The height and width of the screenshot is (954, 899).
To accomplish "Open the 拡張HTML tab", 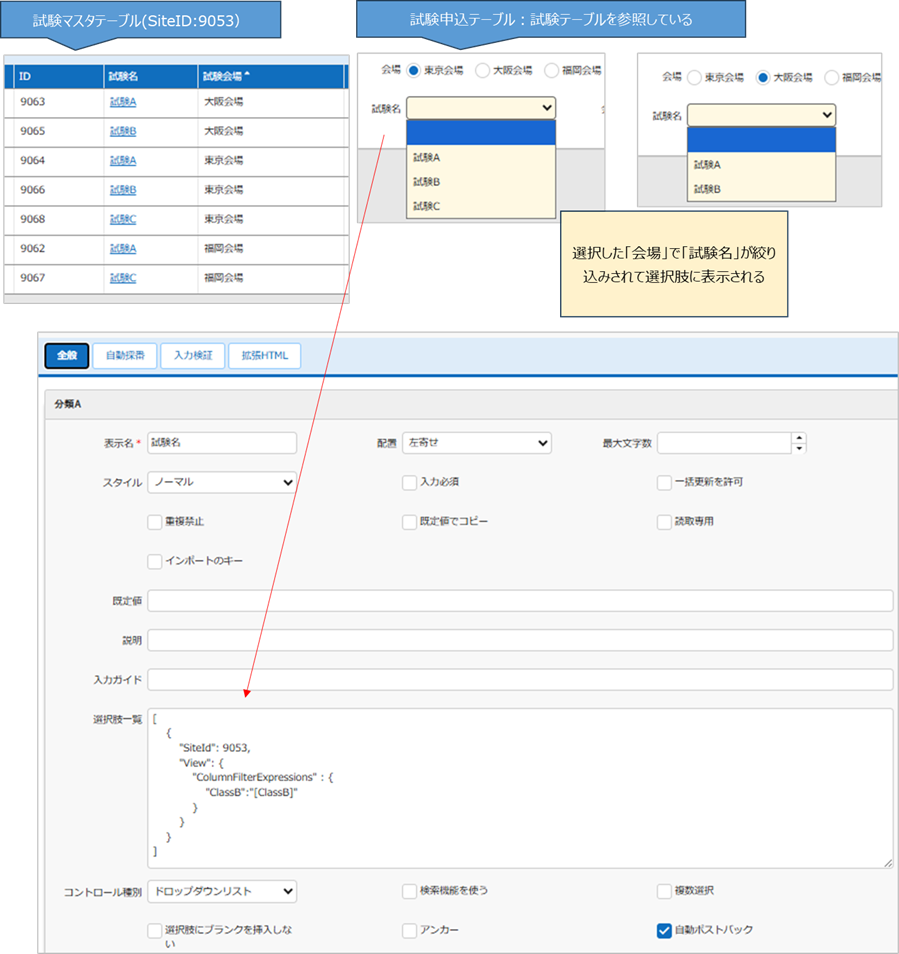I will point(264,356).
